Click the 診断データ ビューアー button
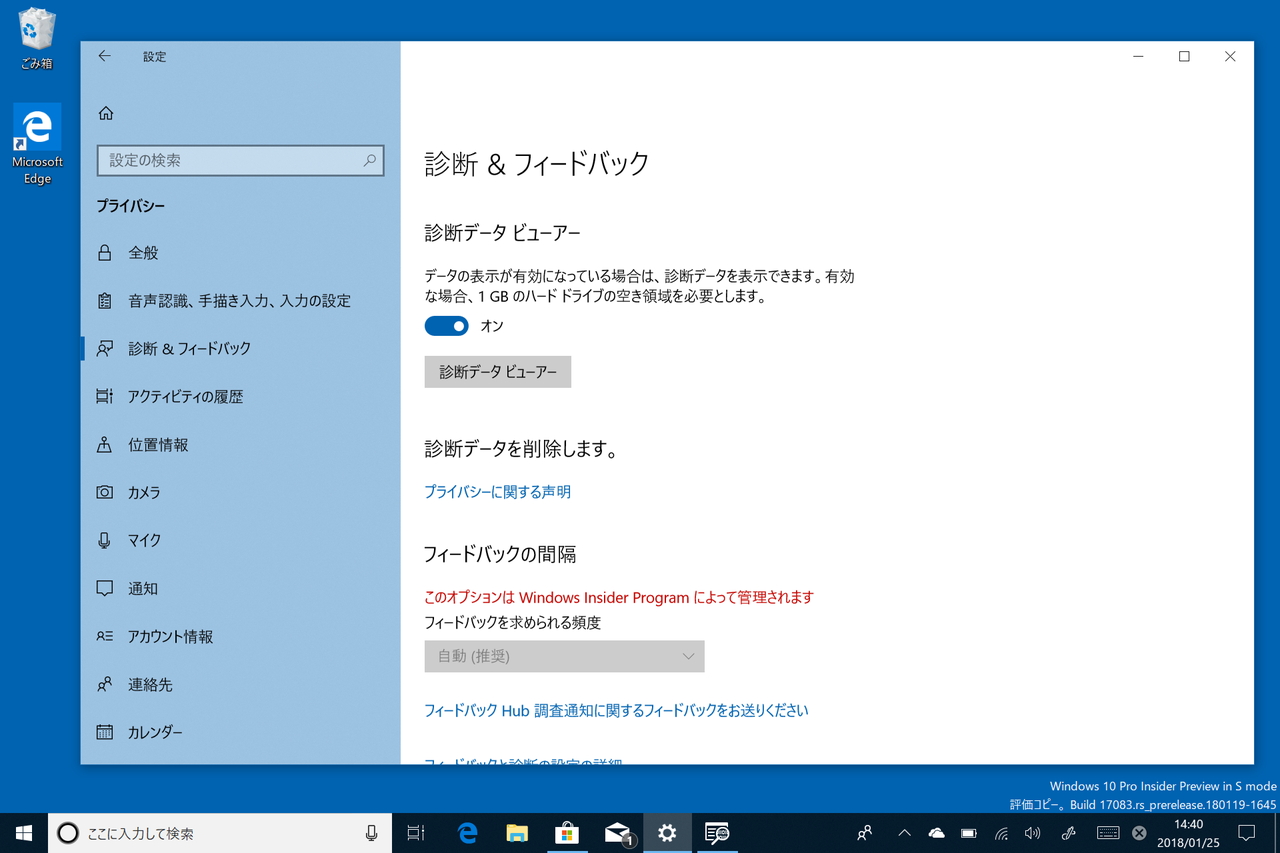This screenshot has height=853, width=1280. [497, 371]
